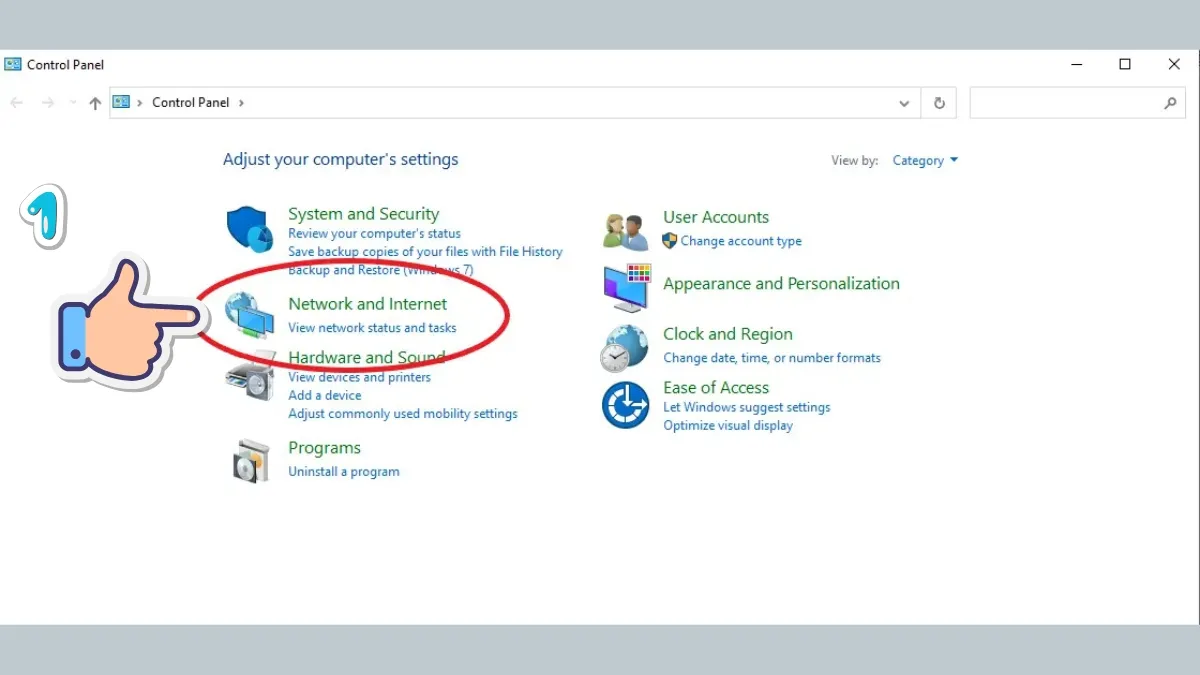Expand the View by Category dropdown

[925, 161]
